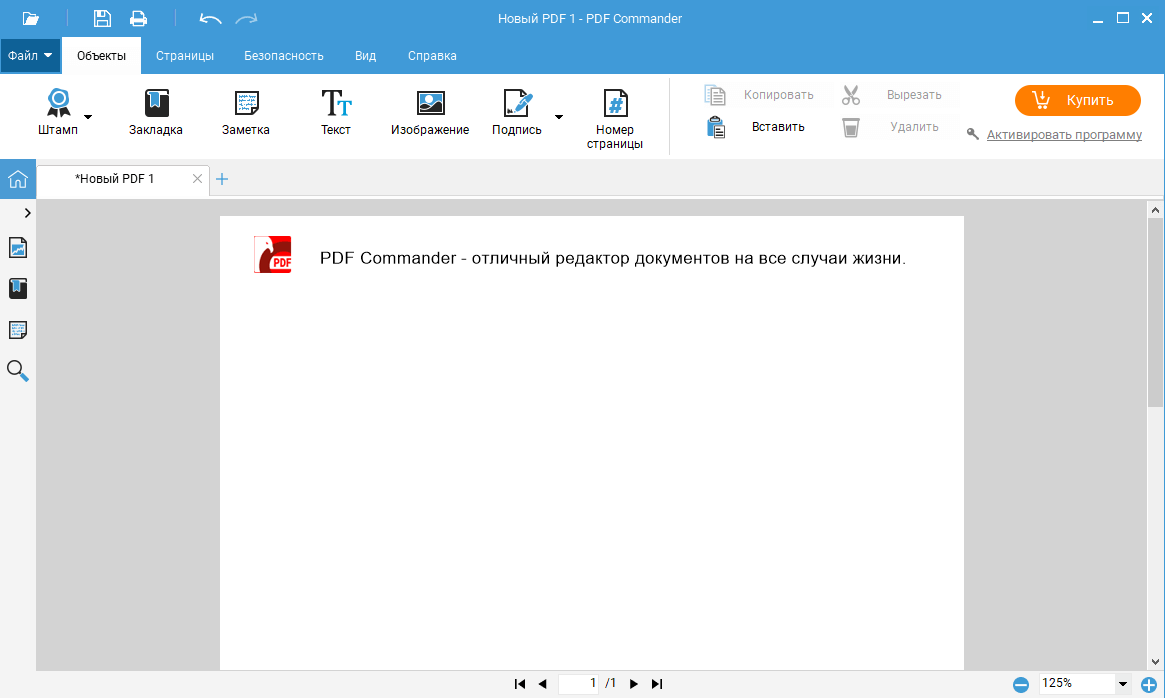The image size is (1165, 698).
Task: Undo the last action
Action: coord(210,19)
